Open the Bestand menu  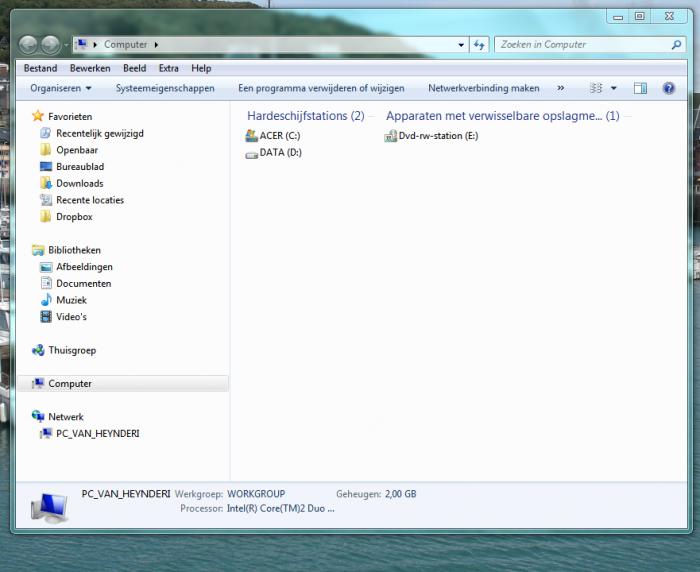[x=41, y=68]
